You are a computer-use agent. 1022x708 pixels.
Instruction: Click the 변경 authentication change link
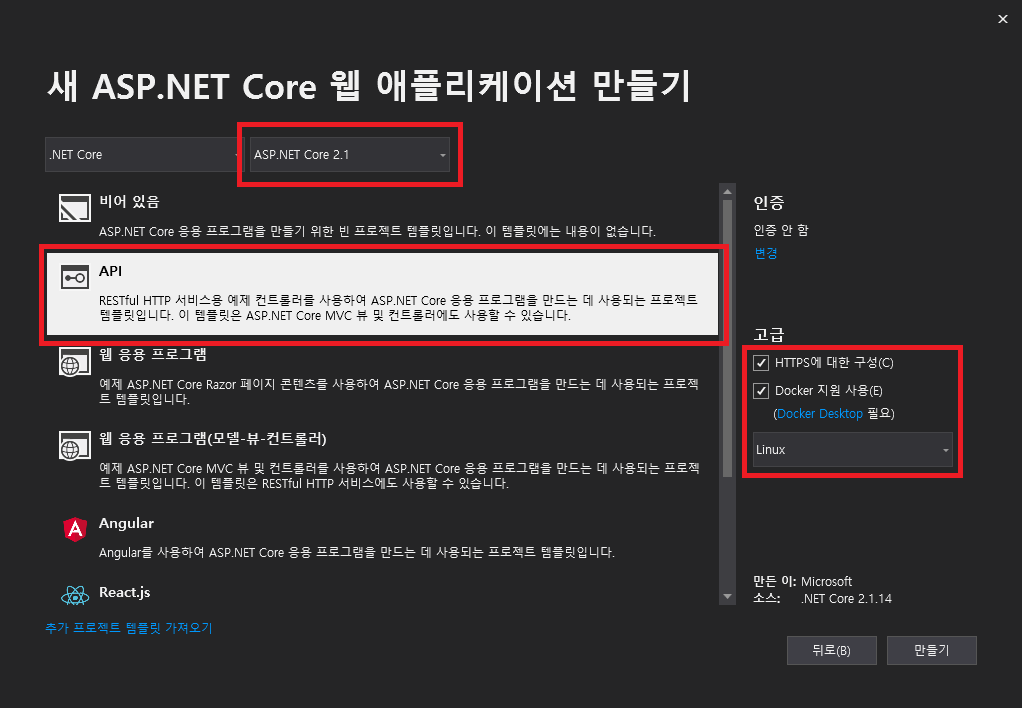point(766,253)
